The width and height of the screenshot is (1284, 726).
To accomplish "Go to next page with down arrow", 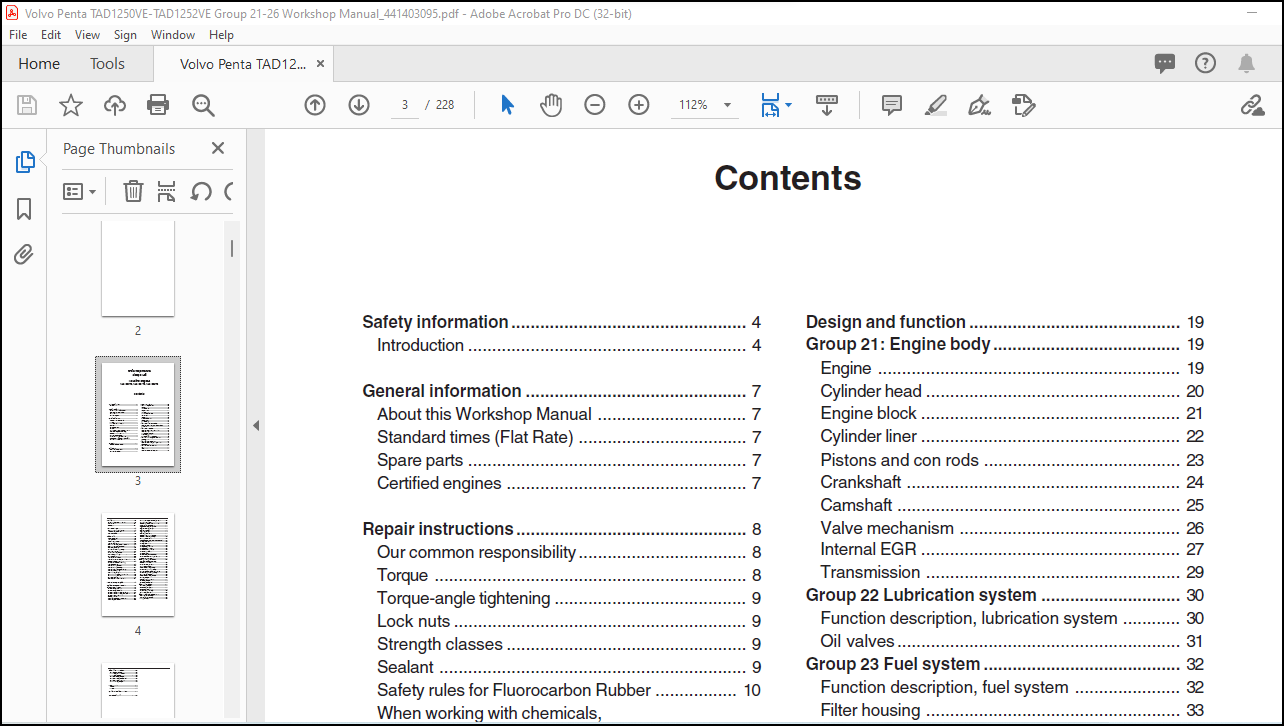I will [x=359, y=105].
